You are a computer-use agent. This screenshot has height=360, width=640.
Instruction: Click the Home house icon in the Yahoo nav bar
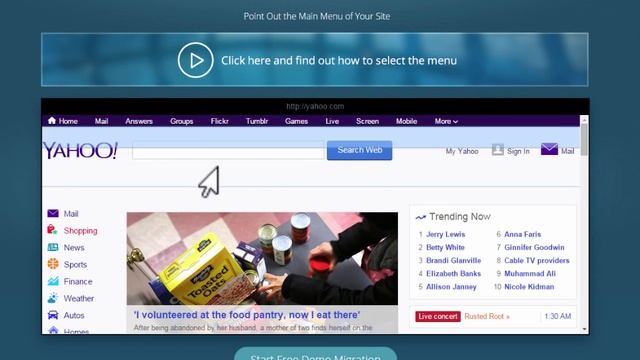click(x=52, y=120)
